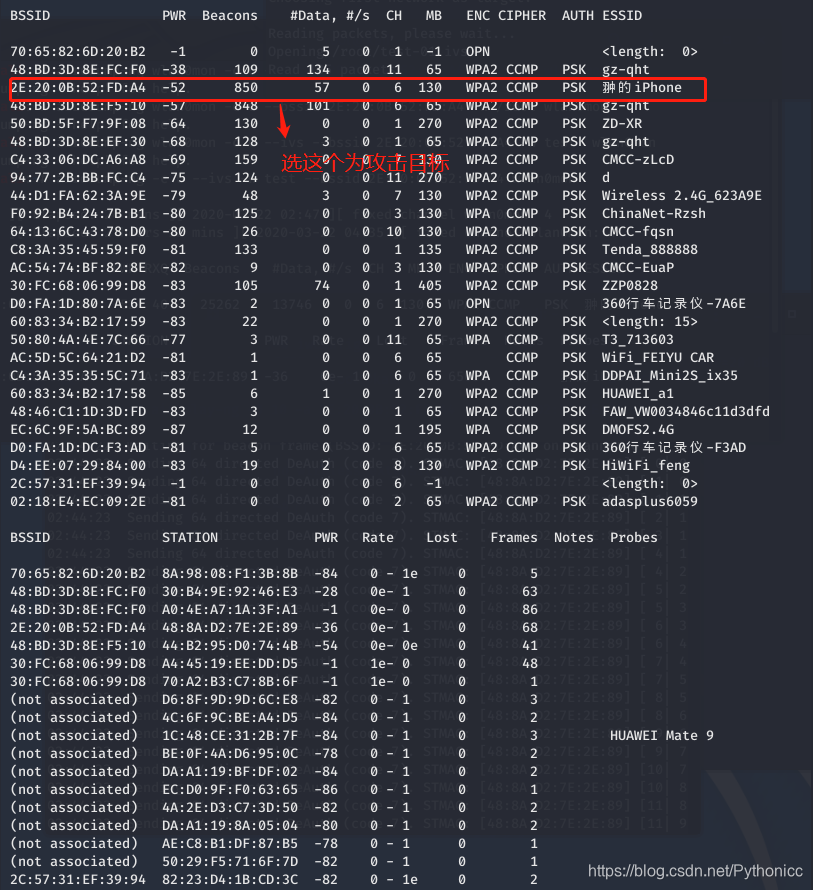Screen dimensions: 813x890
Task: Click station 30:B4:9E:92:46:E3
Action: (x=229, y=592)
